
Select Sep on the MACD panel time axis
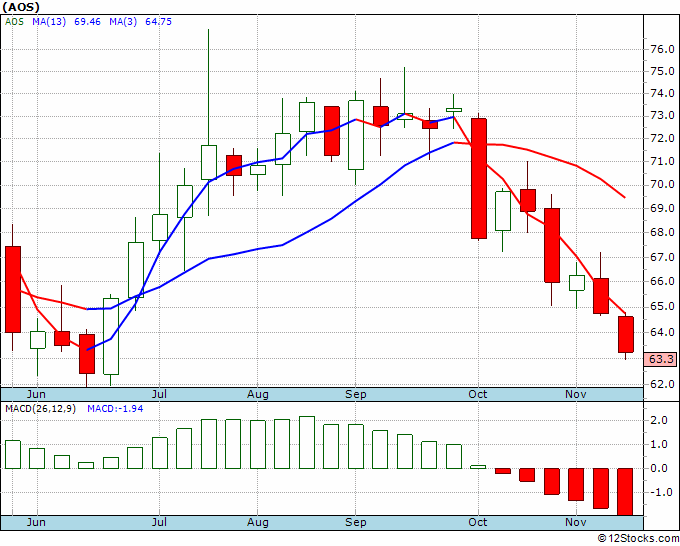pos(356,522)
